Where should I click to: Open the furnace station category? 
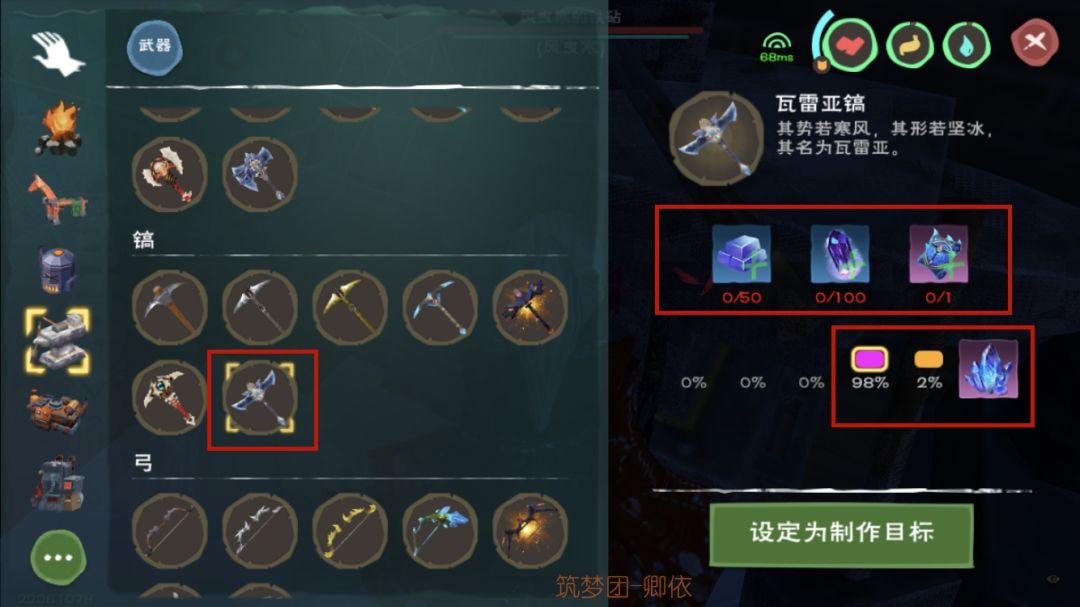click(58, 270)
